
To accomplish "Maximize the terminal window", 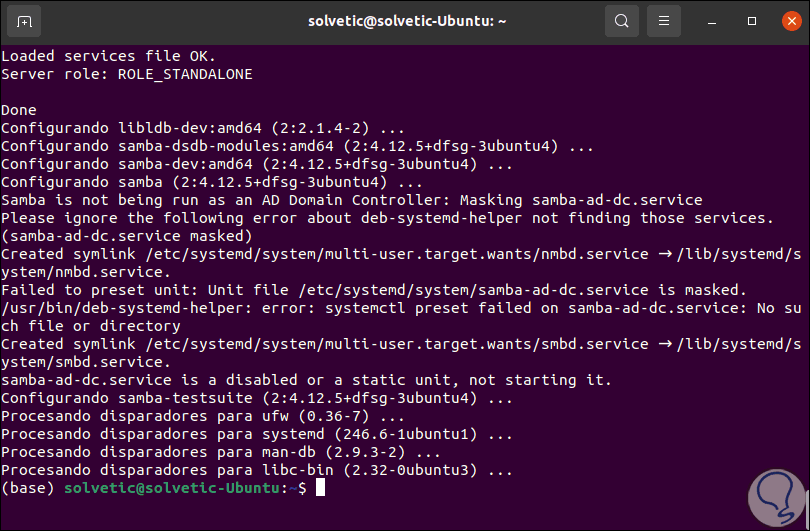I will coord(752,21).
